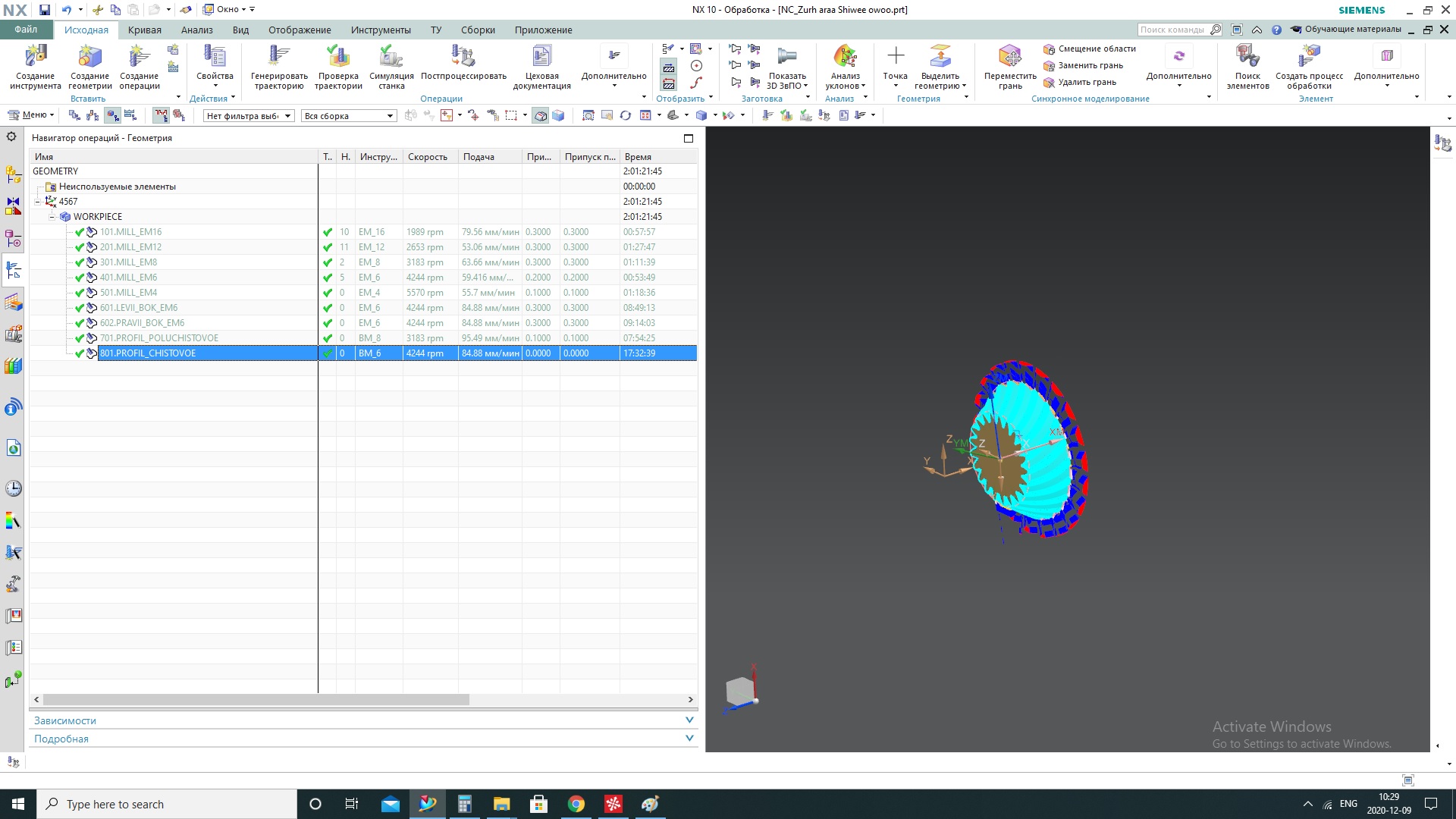Toggle Geometry View in navigator toolbar

pos(112,115)
